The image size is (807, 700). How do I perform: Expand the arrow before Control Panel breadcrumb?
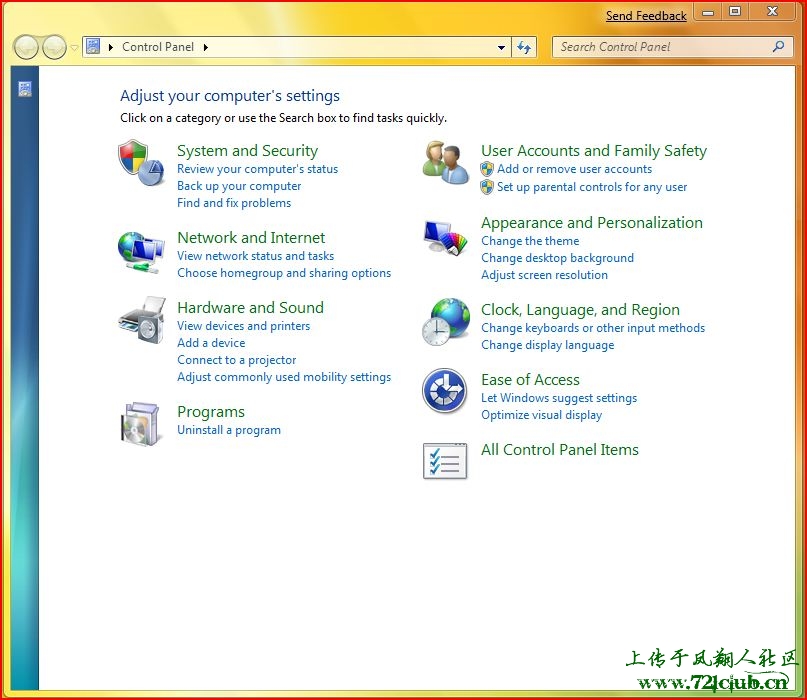tap(111, 47)
